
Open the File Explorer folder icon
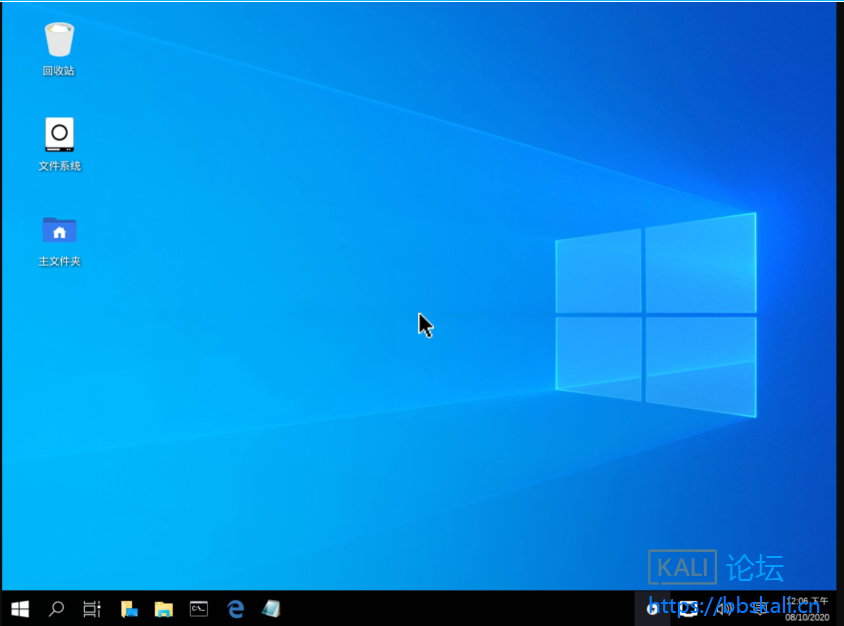(164, 608)
